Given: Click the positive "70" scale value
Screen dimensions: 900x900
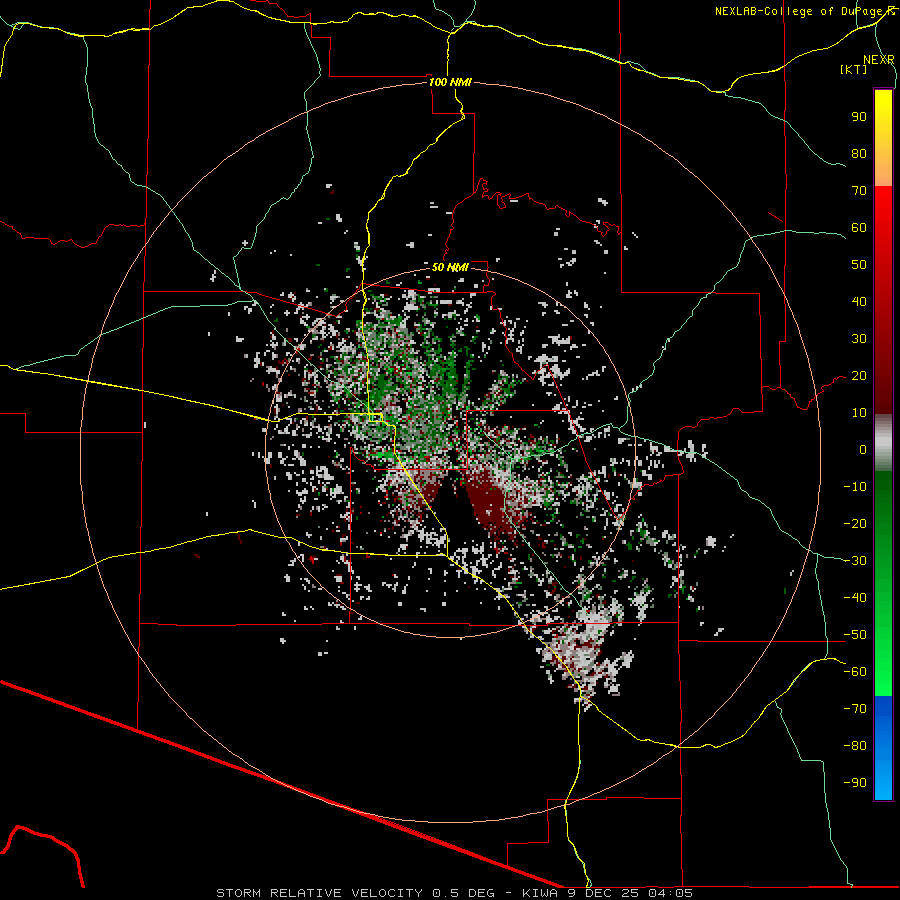Looking at the screenshot, I should pyautogui.click(x=859, y=191).
